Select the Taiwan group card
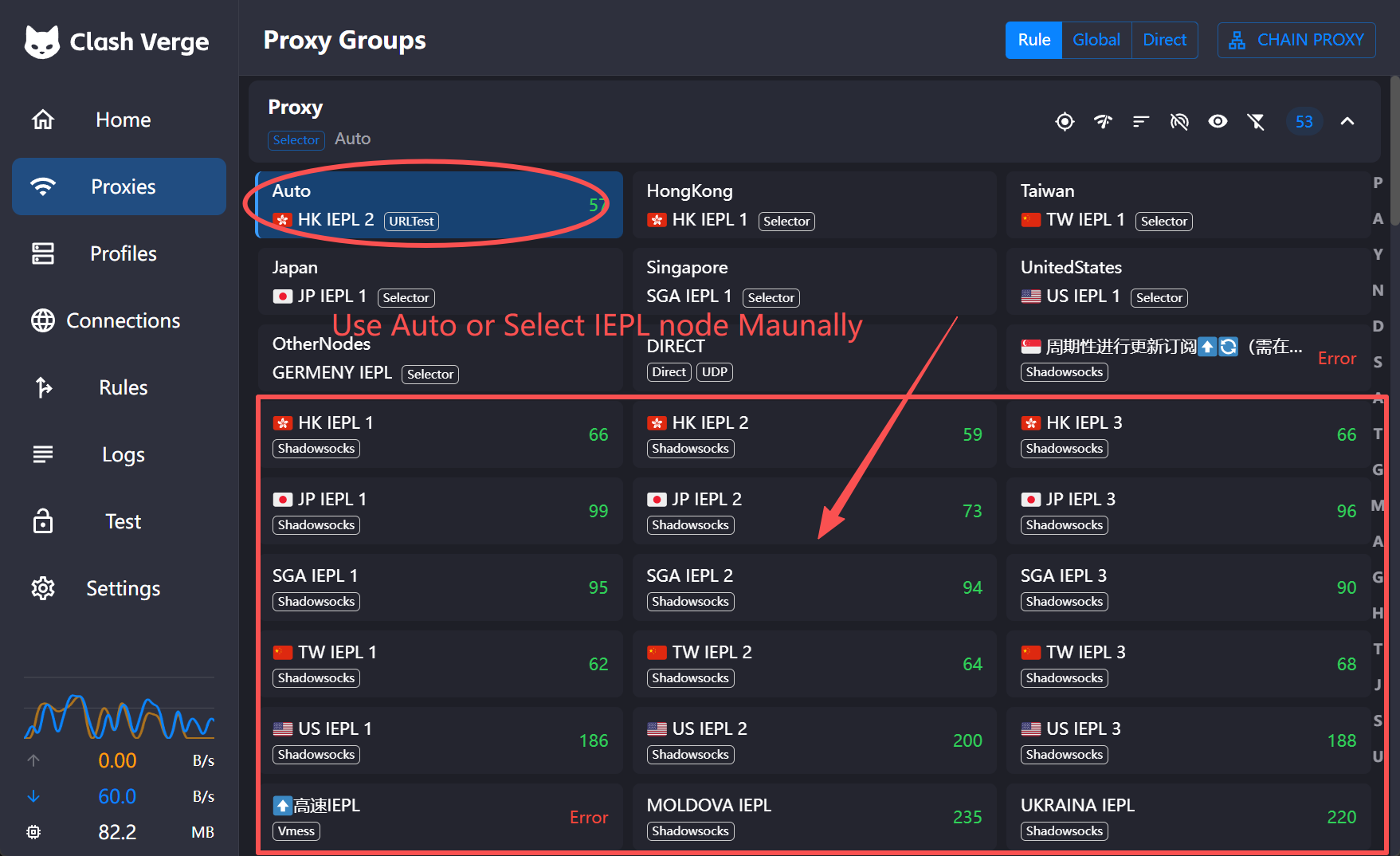 click(1189, 205)
